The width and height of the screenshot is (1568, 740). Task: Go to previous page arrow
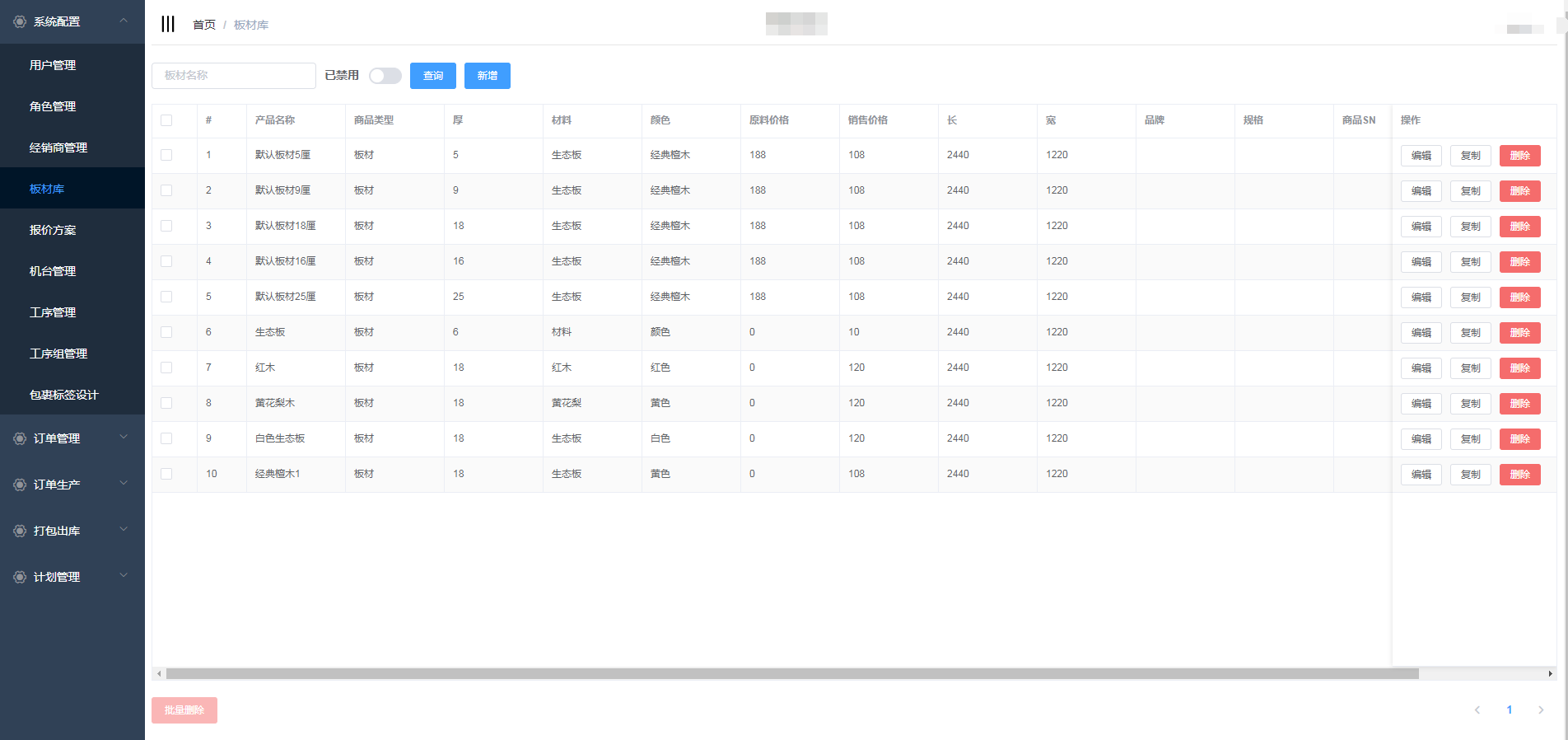click(x=1477, y=710)
